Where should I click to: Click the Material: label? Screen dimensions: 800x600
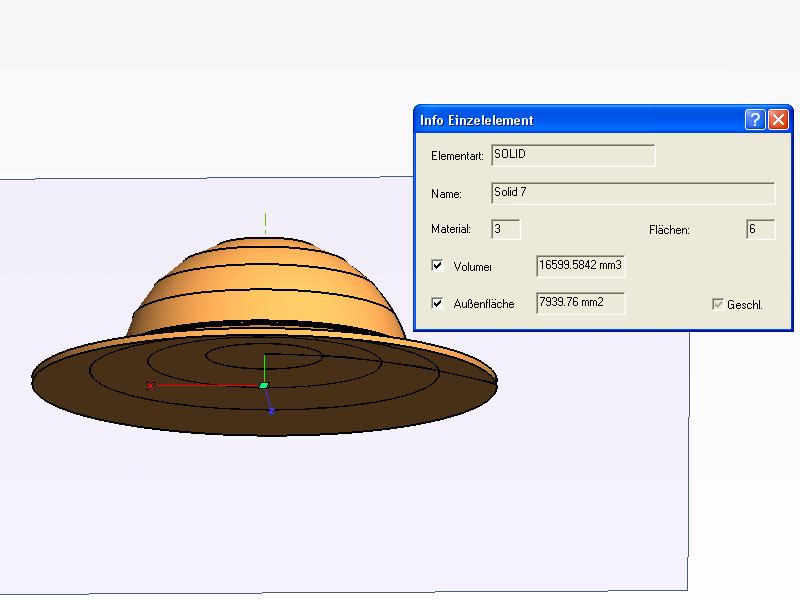[x=451, y=229]
